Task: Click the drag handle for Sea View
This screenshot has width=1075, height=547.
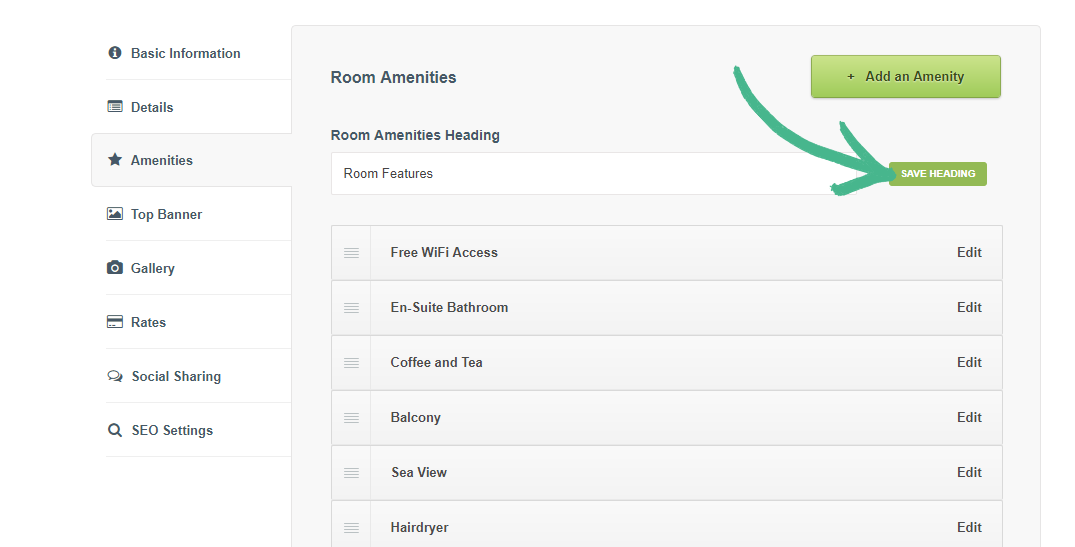Action: click(x=351, y=473)
